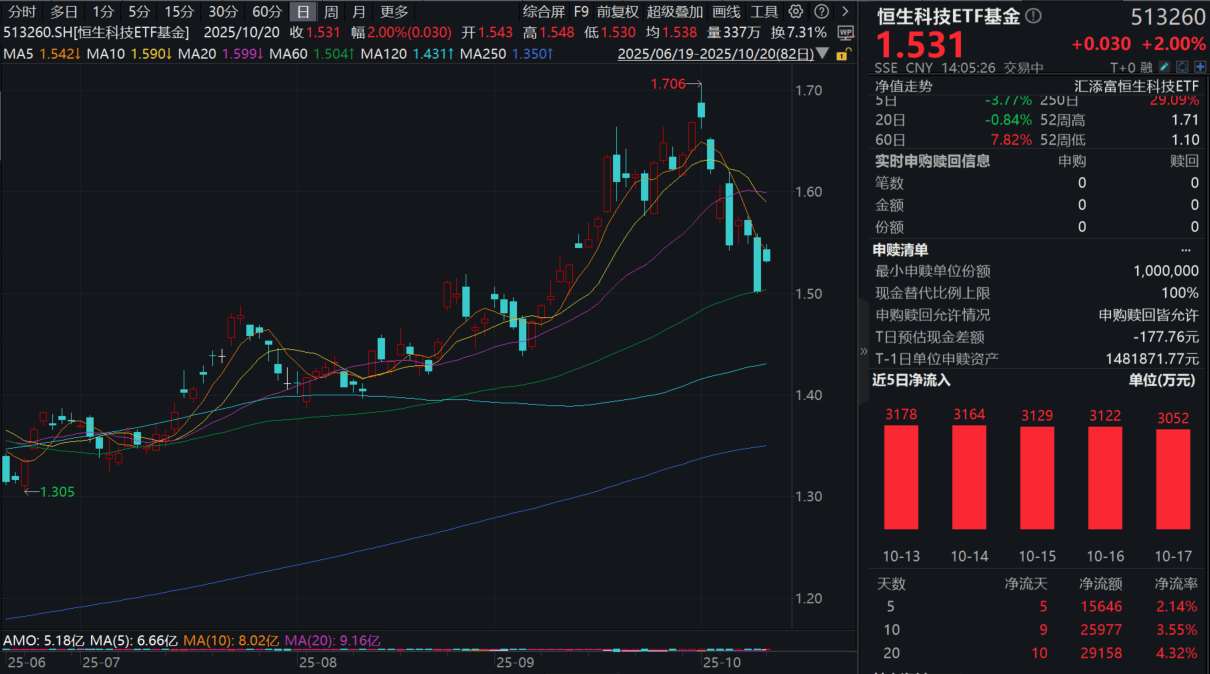Switch to the 周 weekly period tab

click(x=331, y=12)
